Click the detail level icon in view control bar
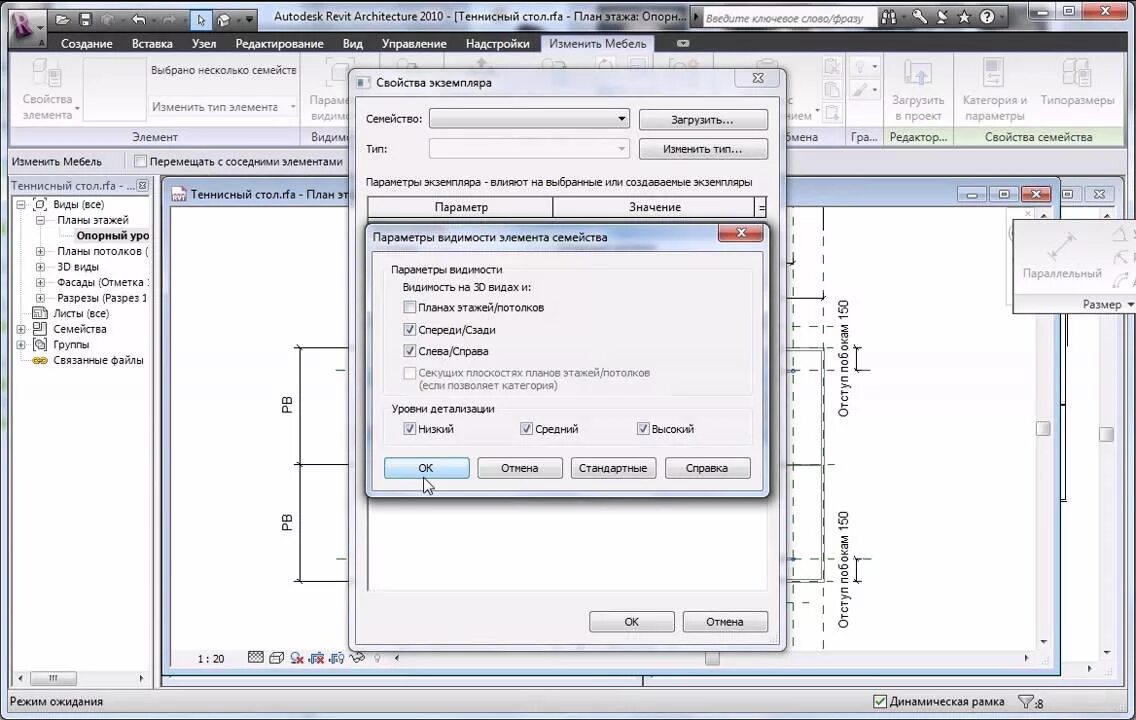This screenshot has height=720, width=1136. click(256, 658)
